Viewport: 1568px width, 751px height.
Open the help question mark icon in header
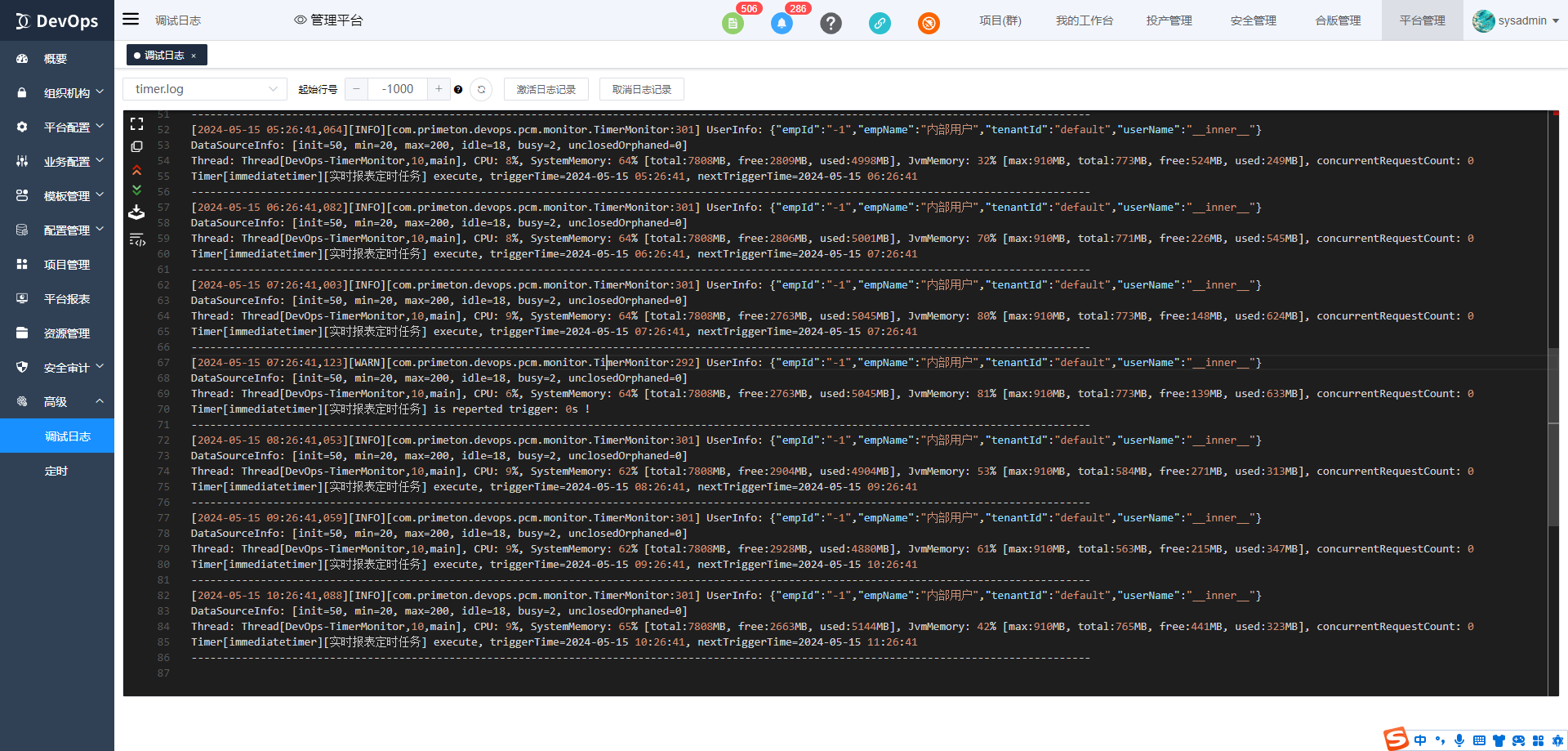click(831, 23)
